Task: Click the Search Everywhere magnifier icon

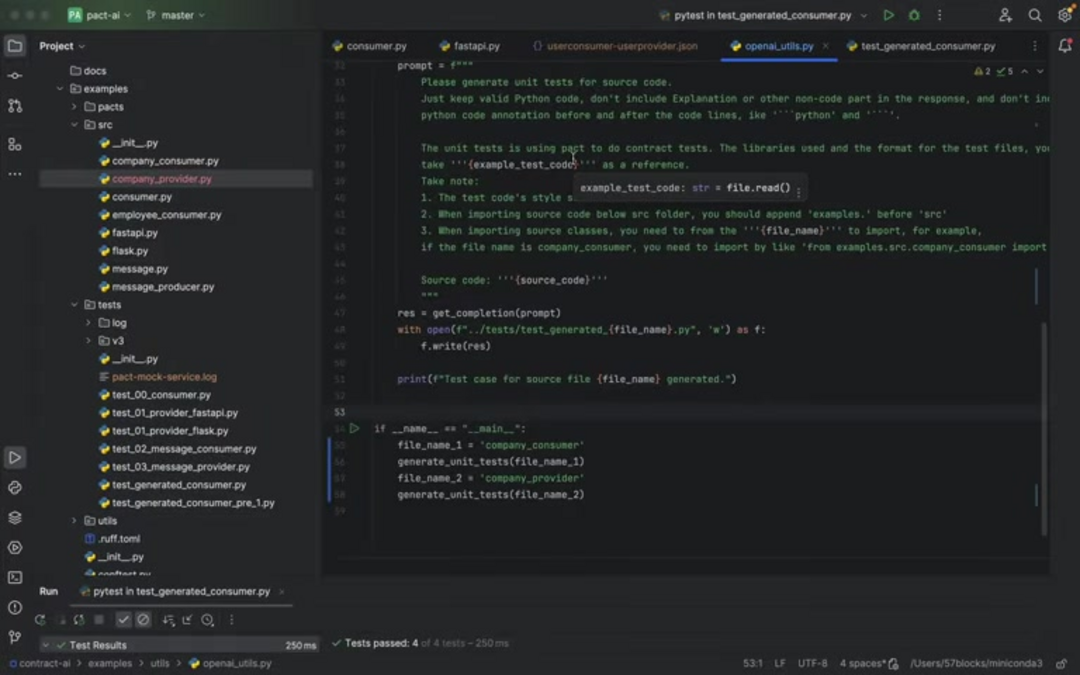Action: click(1035, 15)
